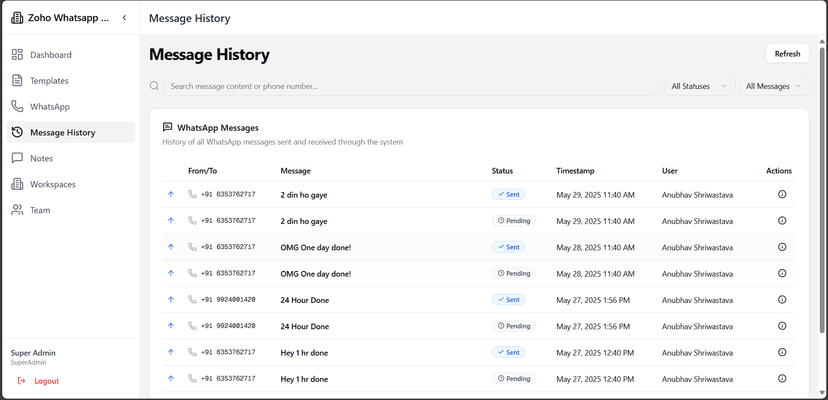Click the Pending badge on '24 Hour Done'
Screen dimensions: 828x400
click(514, 325)
